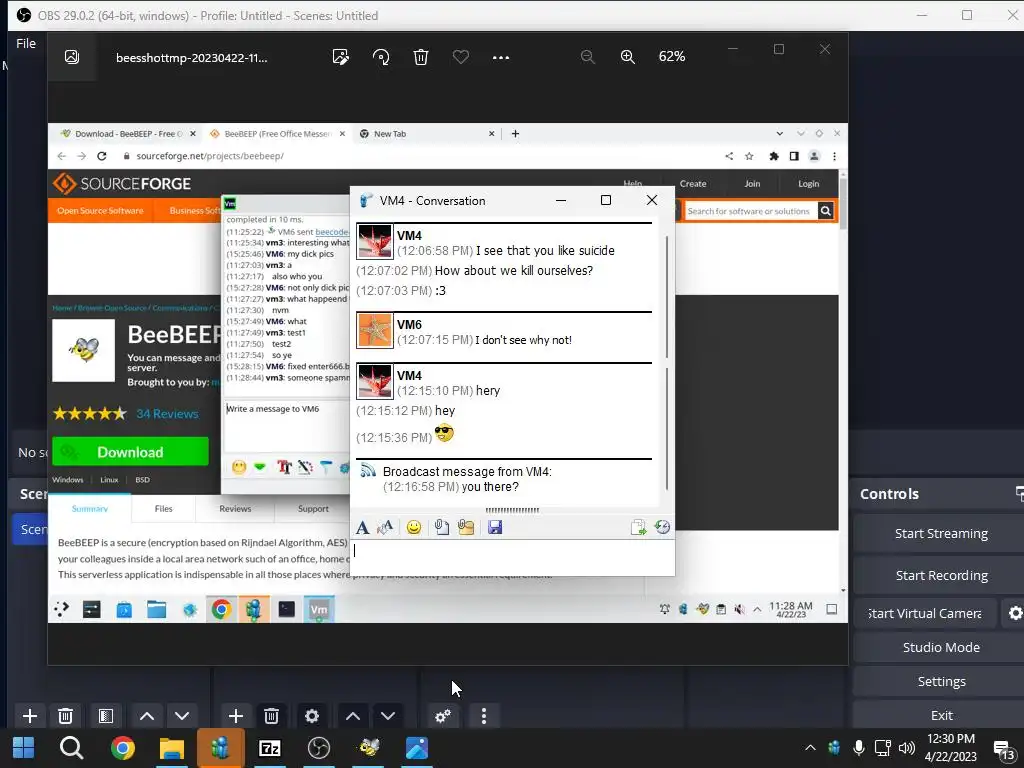1024x768 pixels.
Task: Click Start Recording in OBS Controls
Action: coord(941,575)
